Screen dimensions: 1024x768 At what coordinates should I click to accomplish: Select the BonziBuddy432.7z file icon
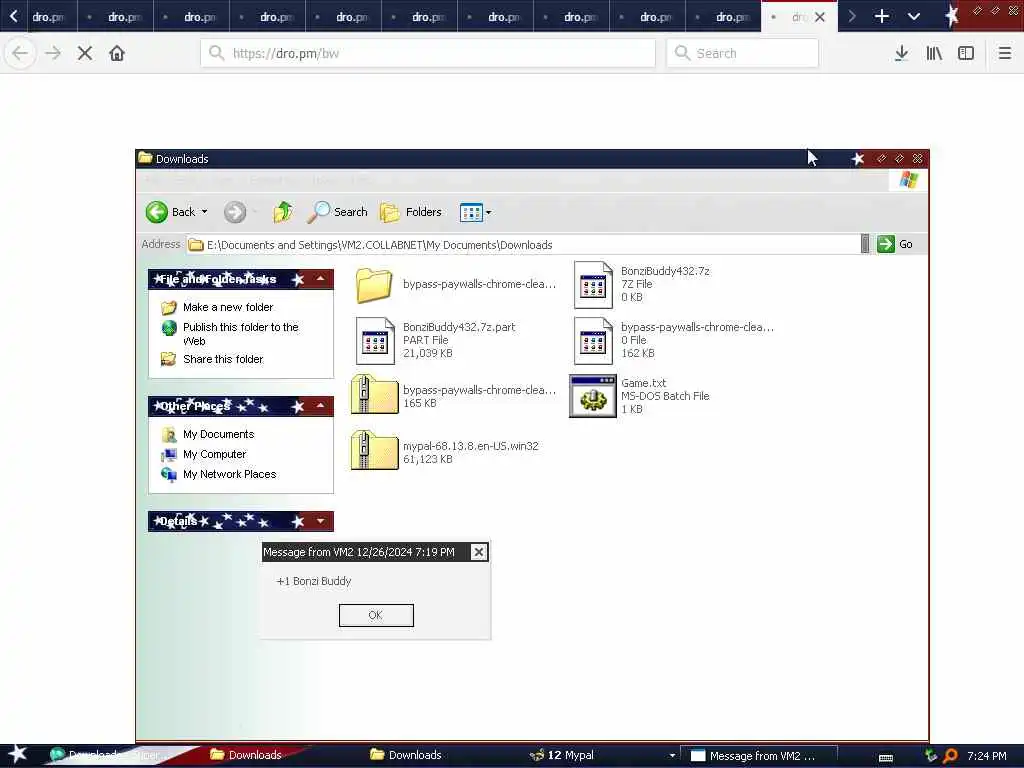coord(593,285)
